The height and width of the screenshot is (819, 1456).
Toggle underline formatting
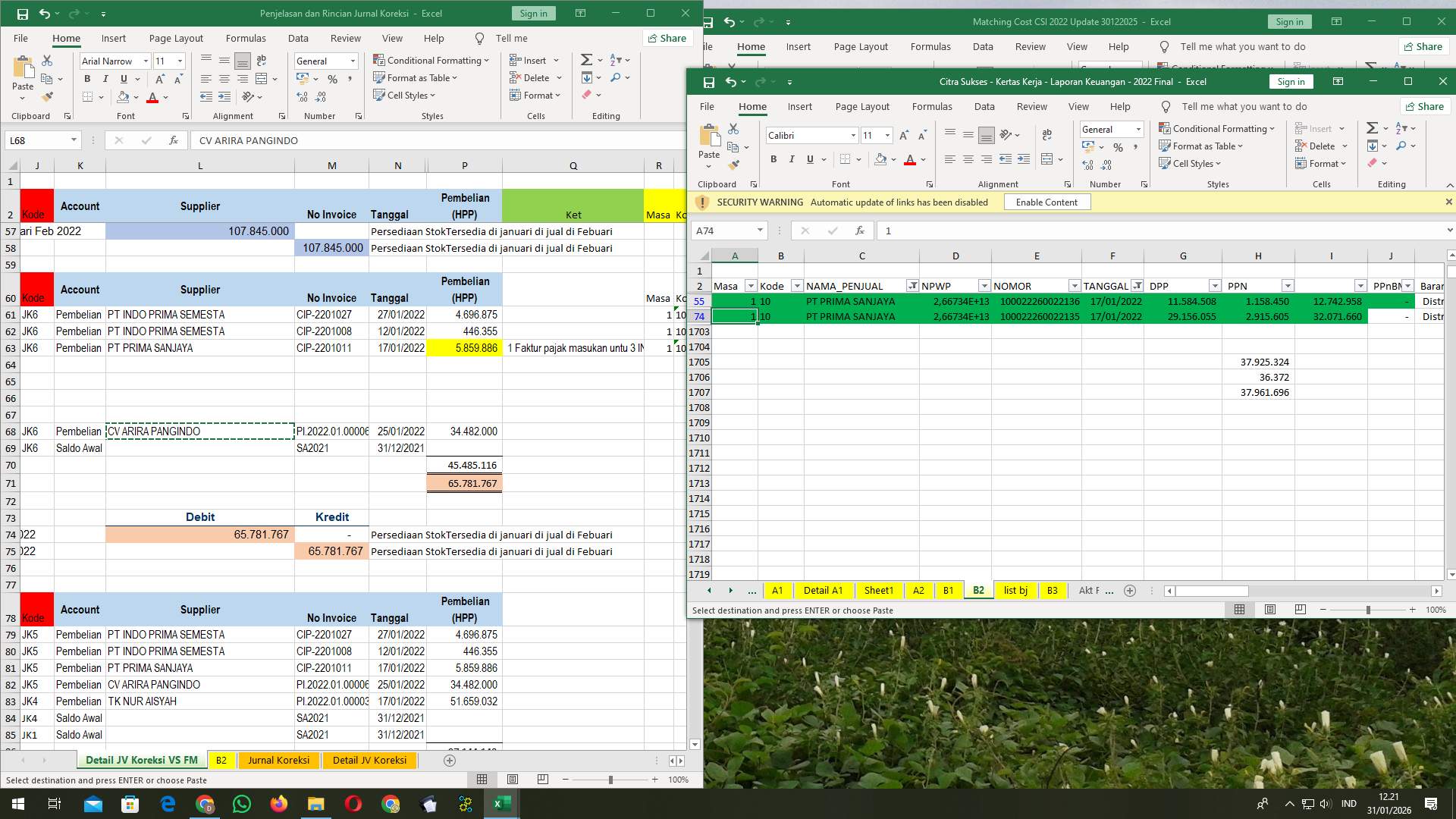click(x=809, y=159)
